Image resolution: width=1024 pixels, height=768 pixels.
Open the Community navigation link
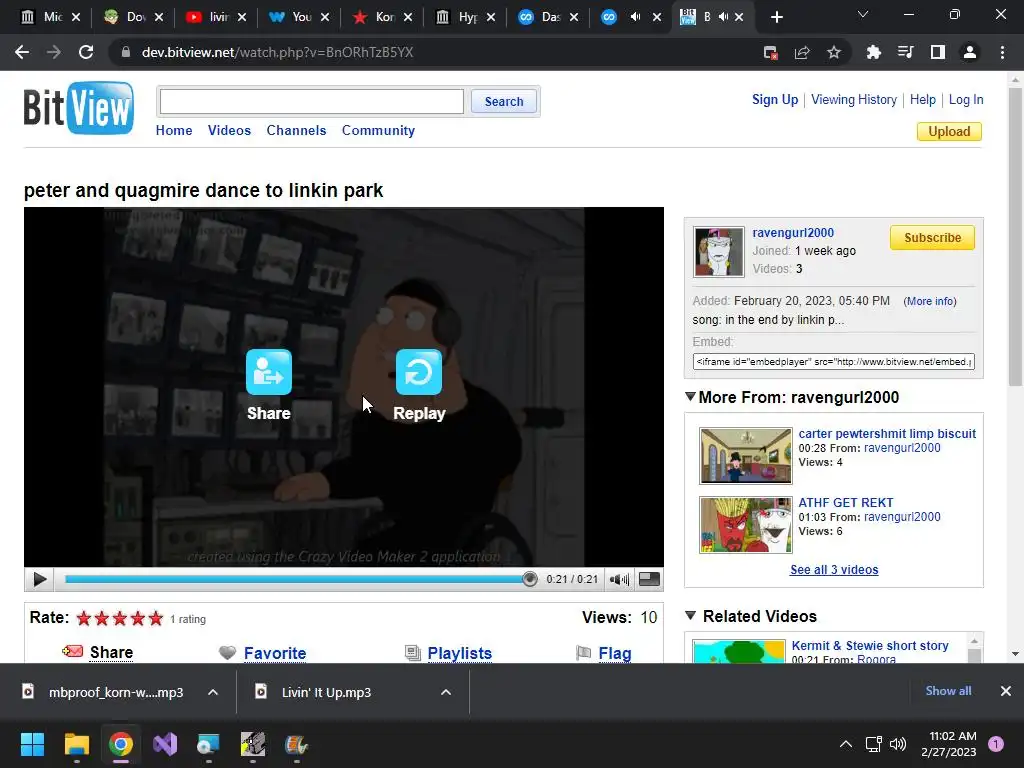(378, 130)
